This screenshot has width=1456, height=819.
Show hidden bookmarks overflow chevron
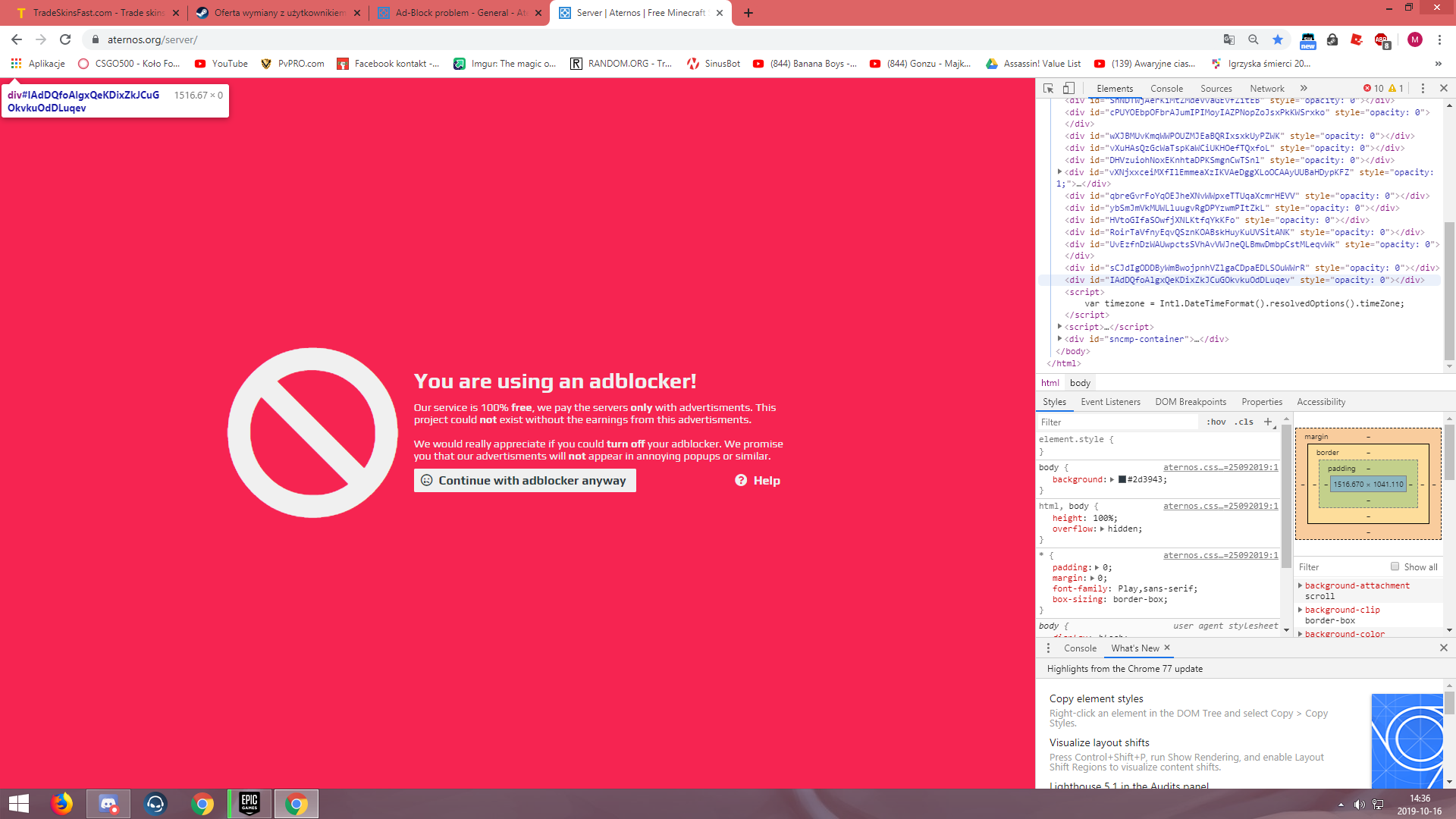coord(1439,64)
